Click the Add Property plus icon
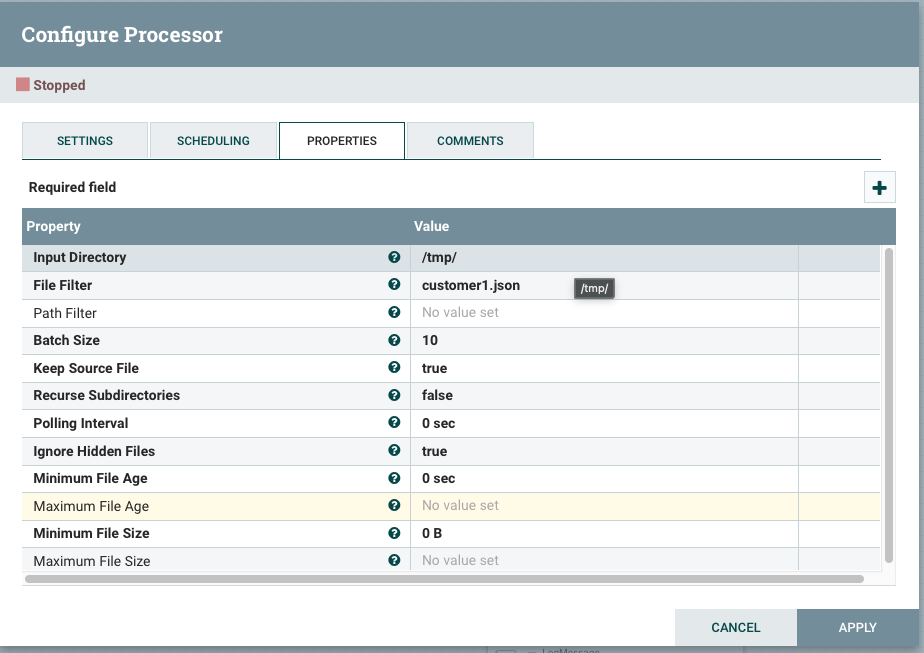The image size is (924, 653). click(879, 187)
